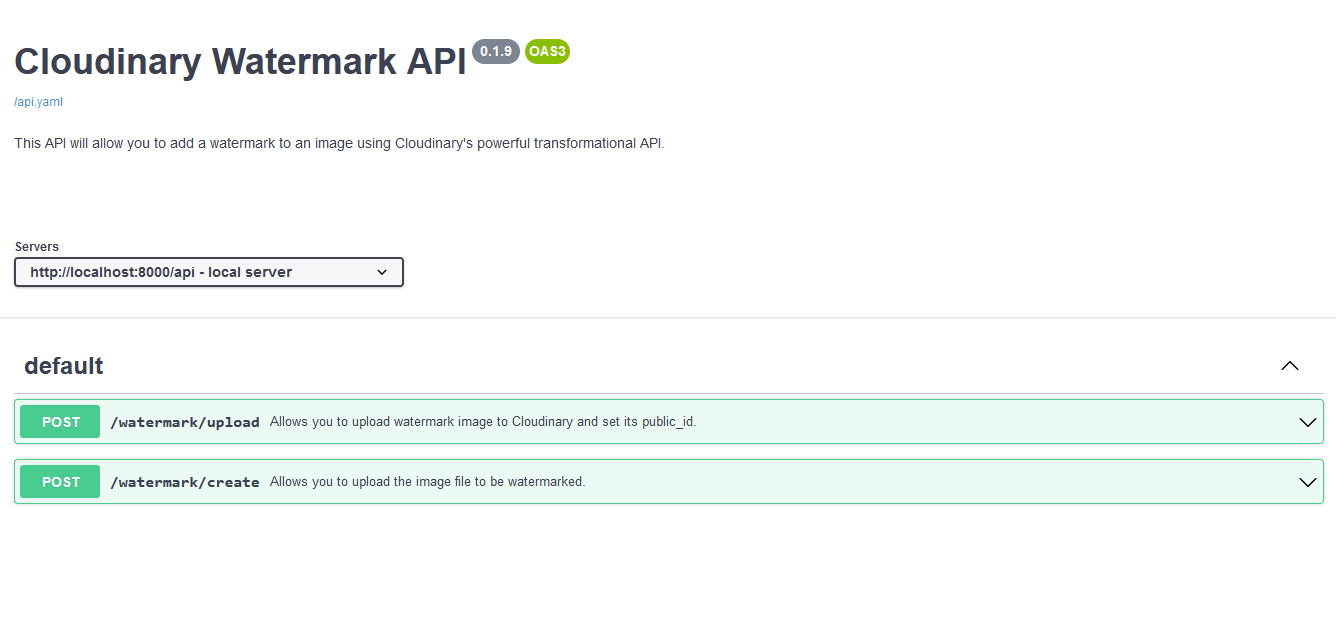This screenshot has width=1336, height=622.
Task: Select the /watermark/create path text
Action: (x=185, y=481)
